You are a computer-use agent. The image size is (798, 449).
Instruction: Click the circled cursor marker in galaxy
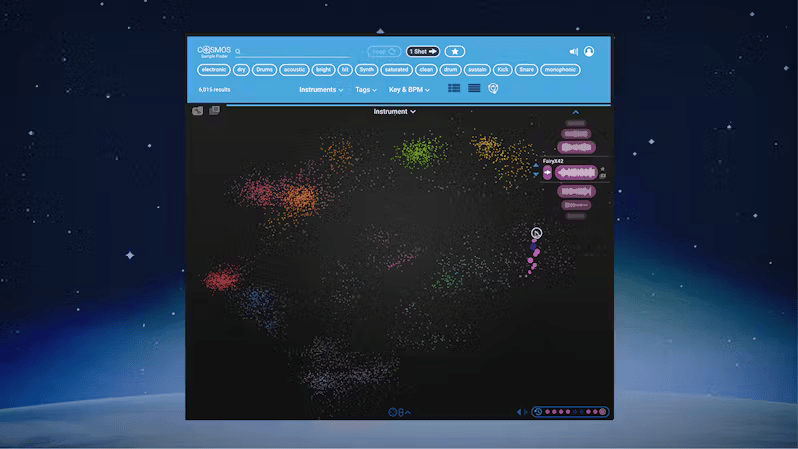[x=536, y=233]
